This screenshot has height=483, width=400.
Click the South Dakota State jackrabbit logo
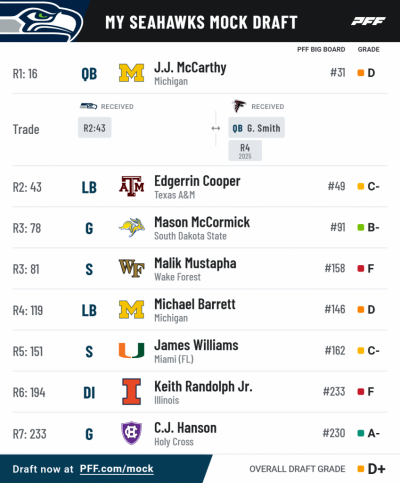tap(132, 227)
